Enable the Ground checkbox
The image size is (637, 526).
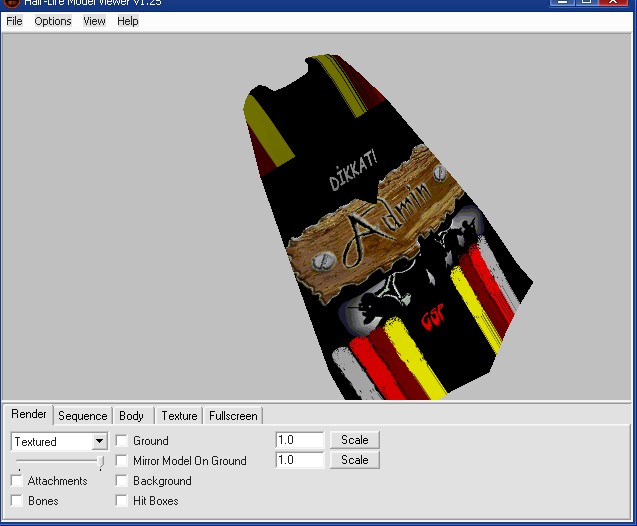(x=122, y=441)
